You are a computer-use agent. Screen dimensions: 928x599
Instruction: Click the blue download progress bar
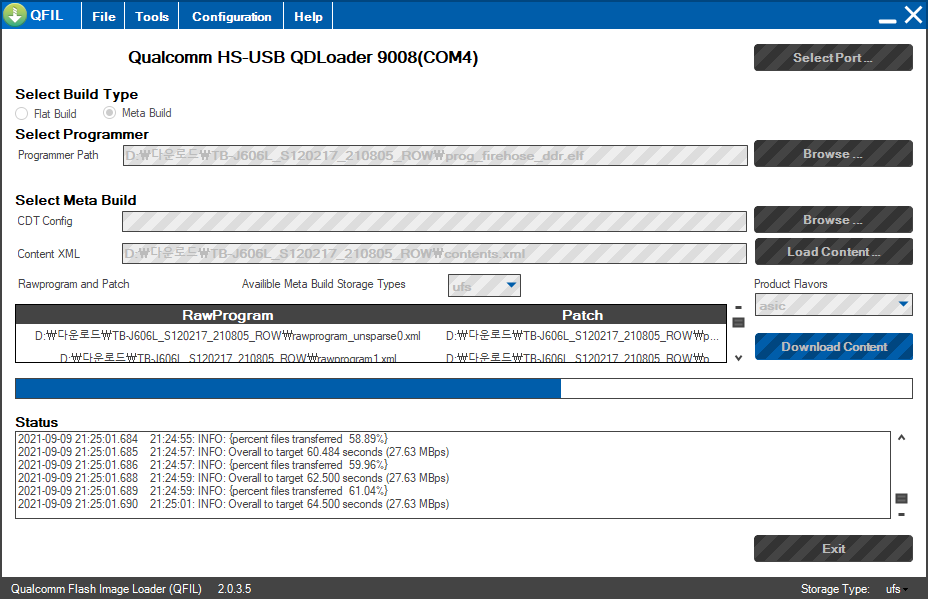[463, 388]
